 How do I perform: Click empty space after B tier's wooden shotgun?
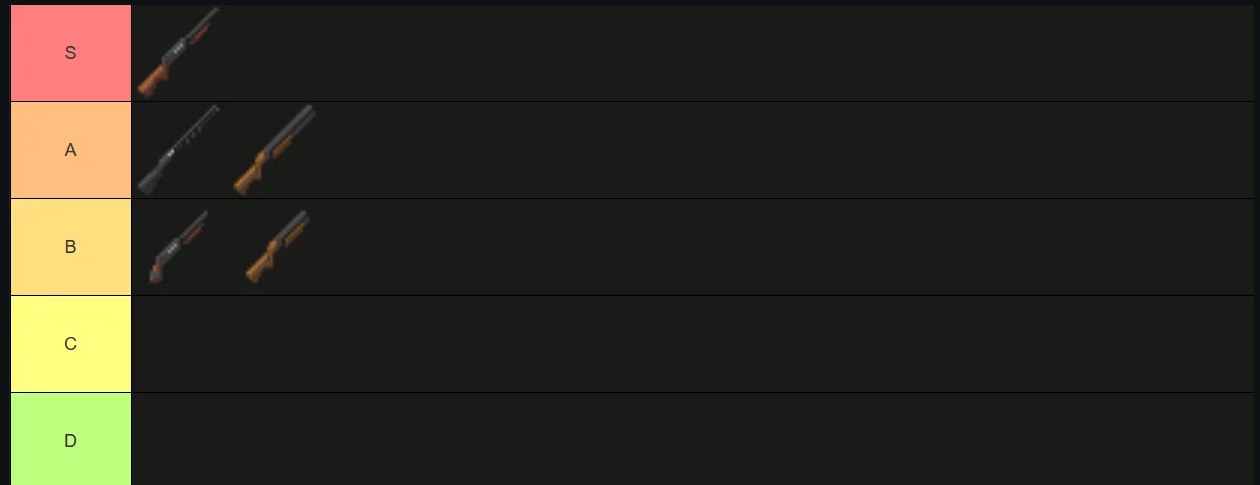782,247
